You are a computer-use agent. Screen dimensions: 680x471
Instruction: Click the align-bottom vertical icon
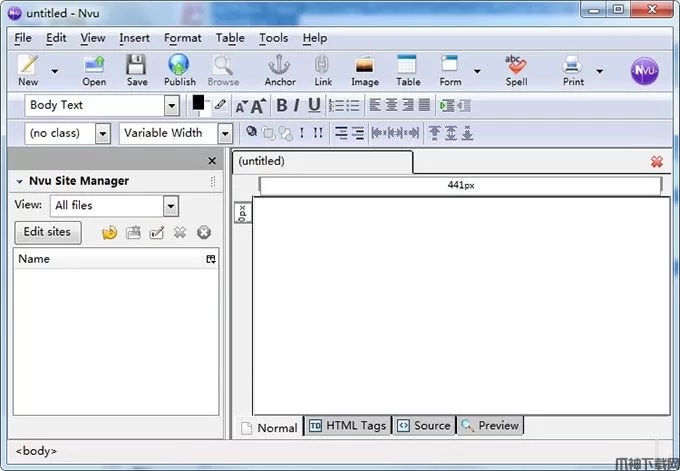pyautogui.click(x=467, y=133)
